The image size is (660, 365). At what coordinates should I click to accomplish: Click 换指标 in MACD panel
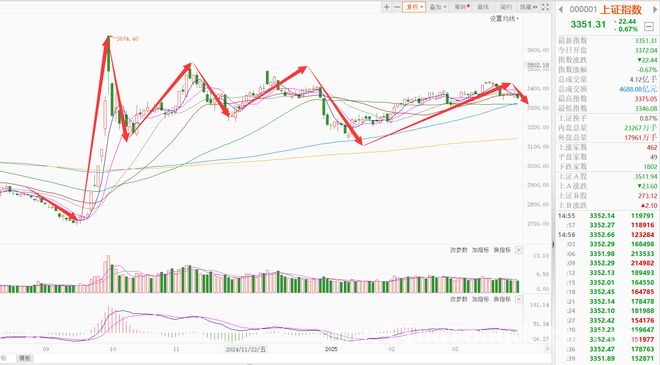point(502,299)
